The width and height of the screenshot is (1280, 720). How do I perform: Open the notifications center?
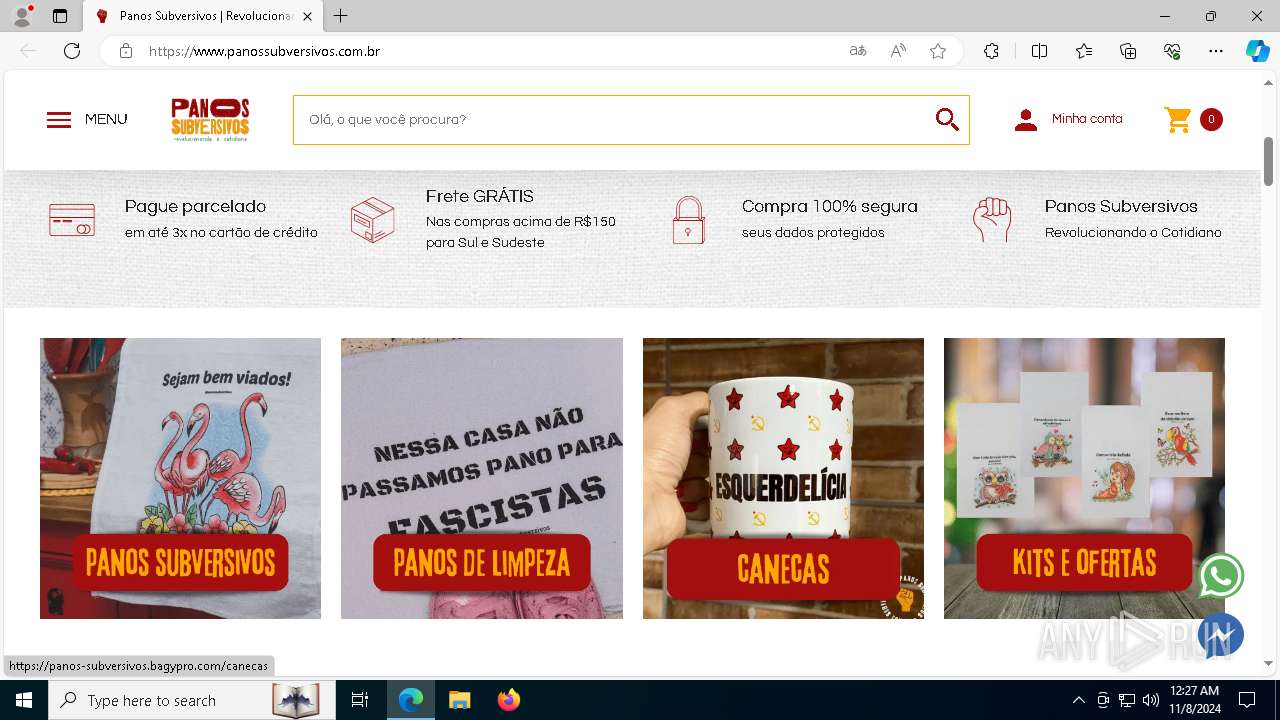click(1247, 700)
